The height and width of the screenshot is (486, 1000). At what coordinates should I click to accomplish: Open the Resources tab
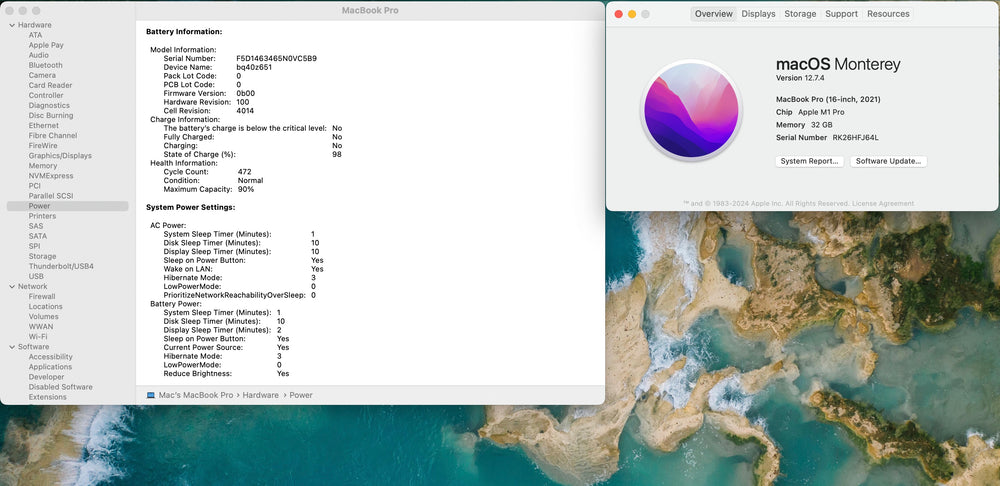(x=888, y=14)
